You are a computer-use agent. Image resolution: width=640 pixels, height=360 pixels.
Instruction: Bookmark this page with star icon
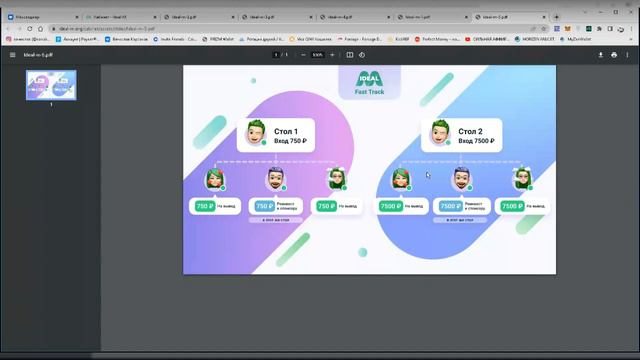coord(543,29)
